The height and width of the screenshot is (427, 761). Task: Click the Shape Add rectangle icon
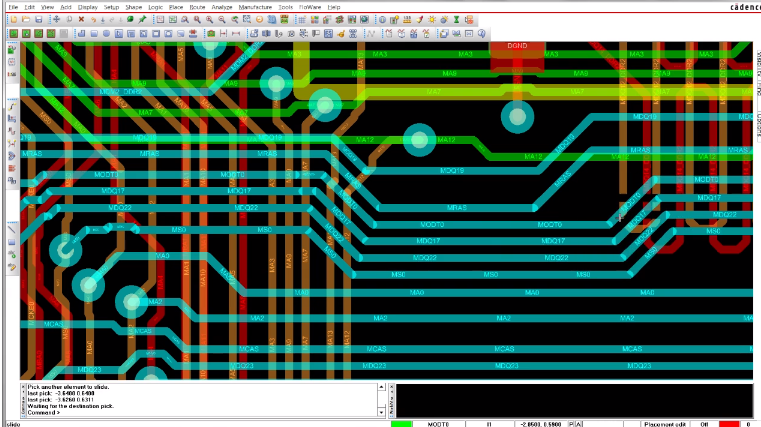tap(94, 33)
